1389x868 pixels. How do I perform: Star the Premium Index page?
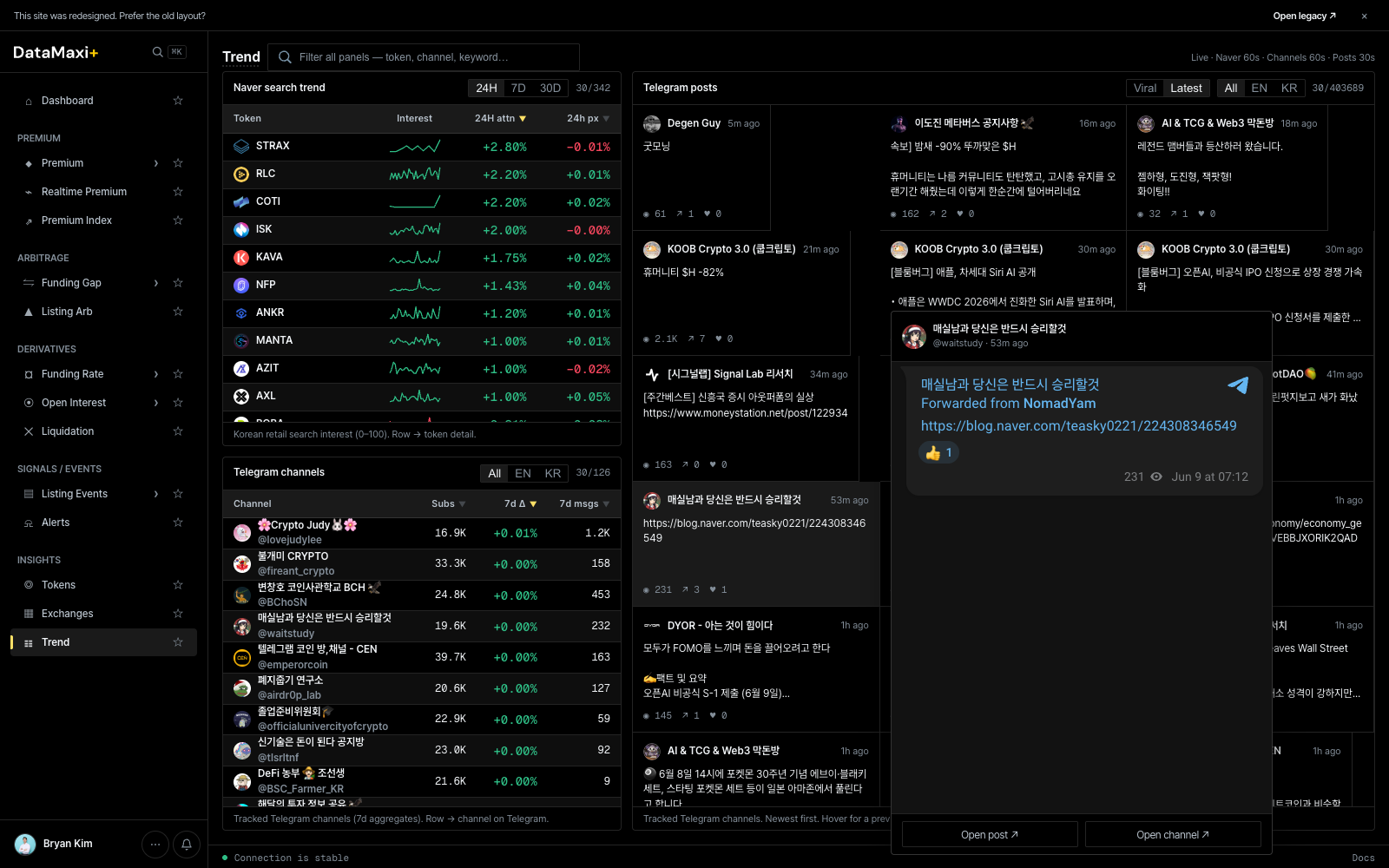pyautogui.click(x=178, y=220)
